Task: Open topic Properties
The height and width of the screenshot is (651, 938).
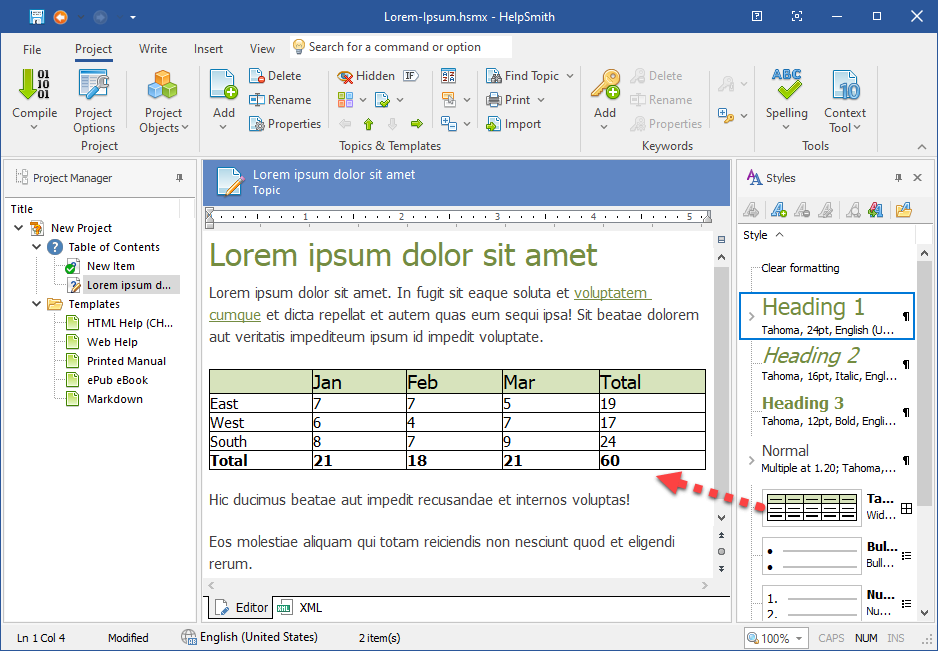Action: tap(285, 124)
